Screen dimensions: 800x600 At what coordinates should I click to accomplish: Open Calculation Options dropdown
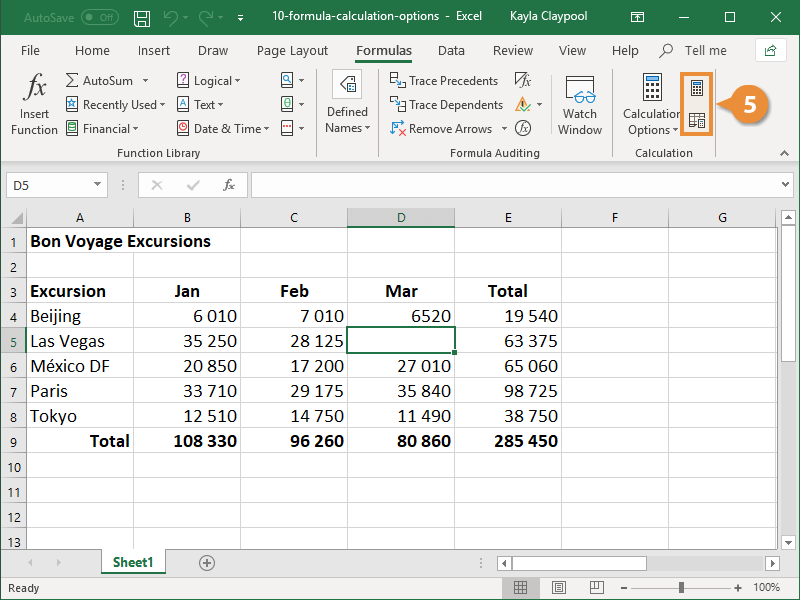coord(652,105)
